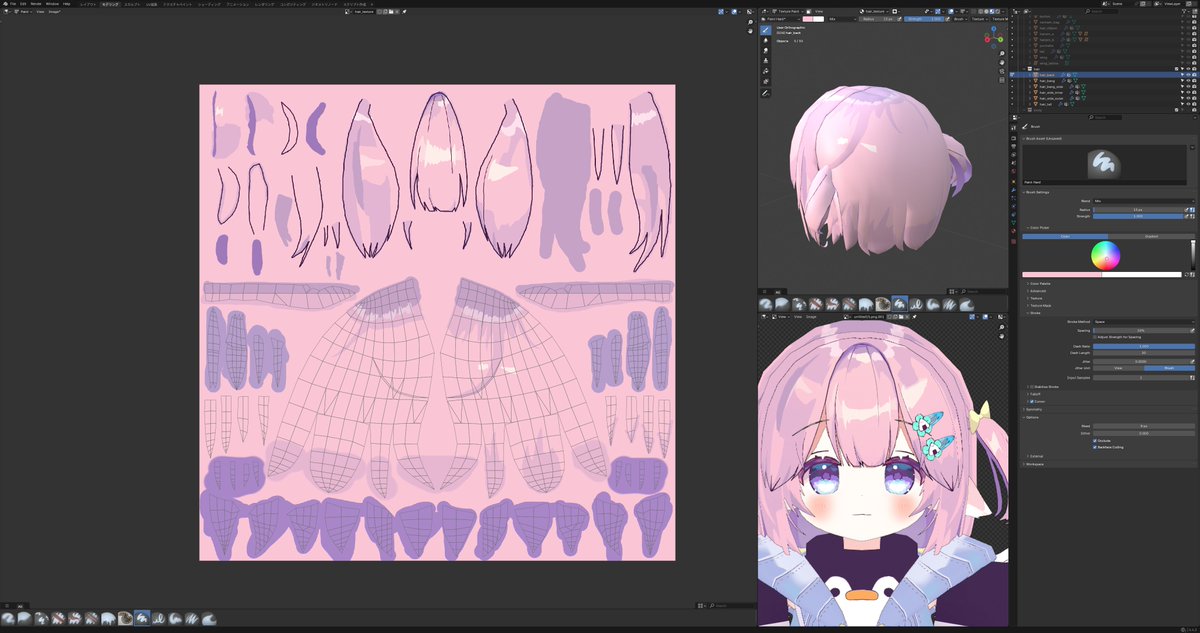Open the Object Data properties tab
The height and width of the screenshot is (633, 1200).
pyautogui.click(x=1014, y=223)
